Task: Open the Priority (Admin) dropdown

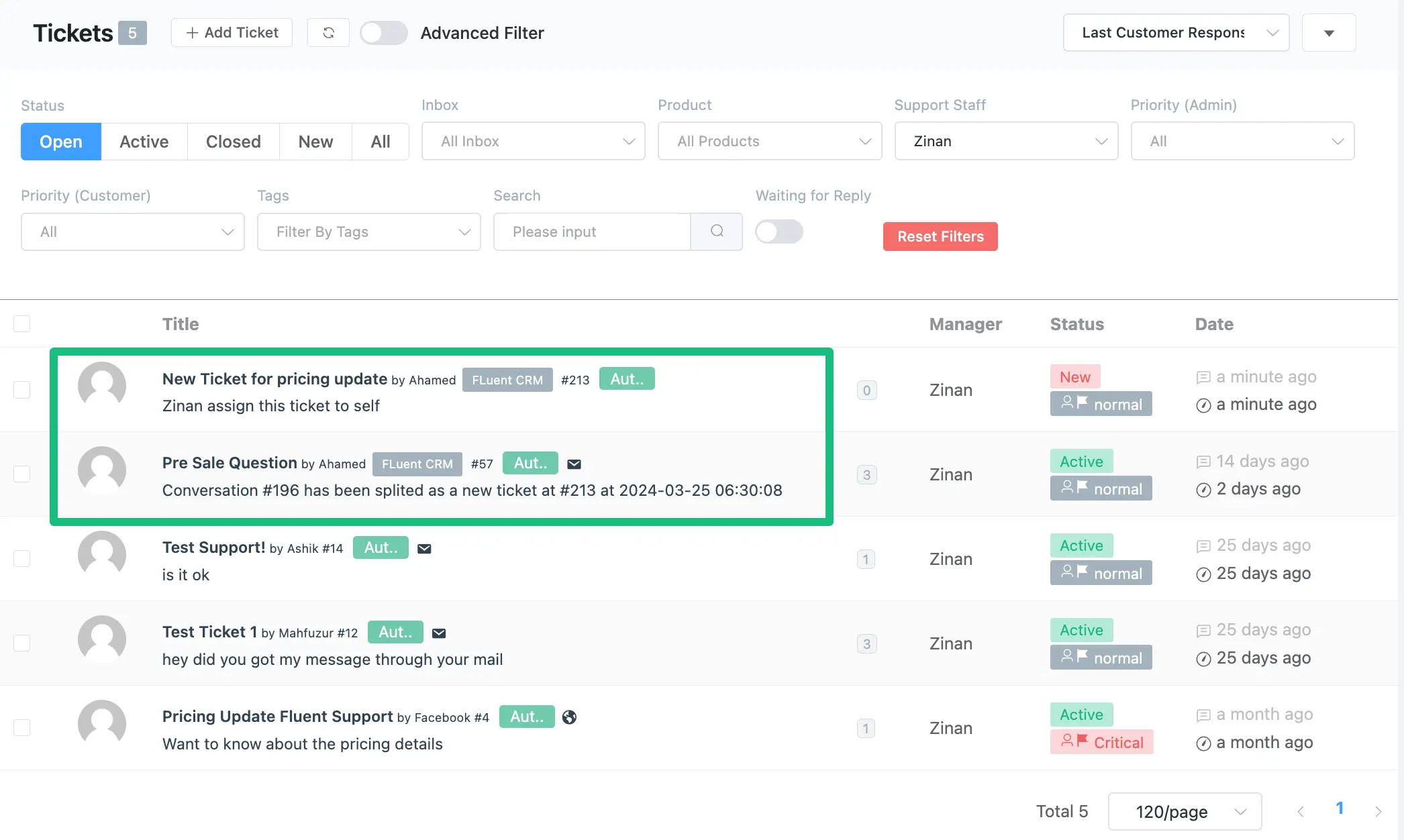Action: tap(1242, 141)
